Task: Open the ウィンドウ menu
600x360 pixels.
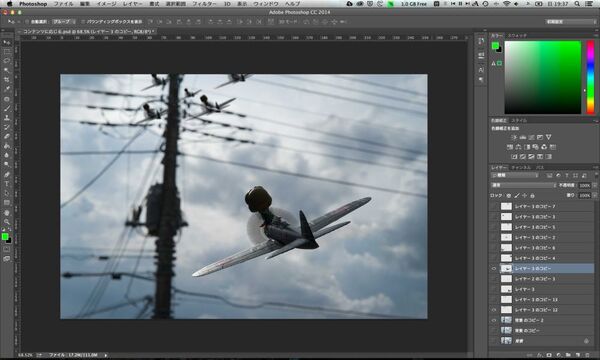Action: [x=266, y=4]
